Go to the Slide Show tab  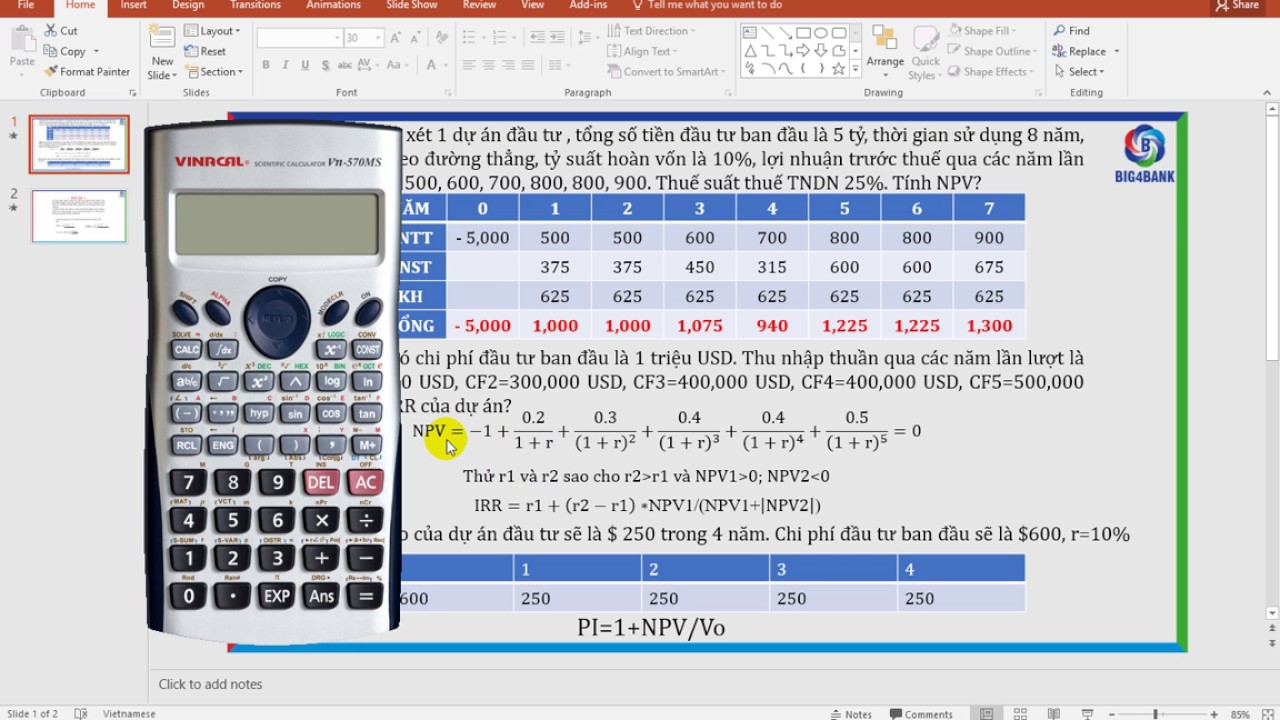pyautogui.click(x=412, y=5)
